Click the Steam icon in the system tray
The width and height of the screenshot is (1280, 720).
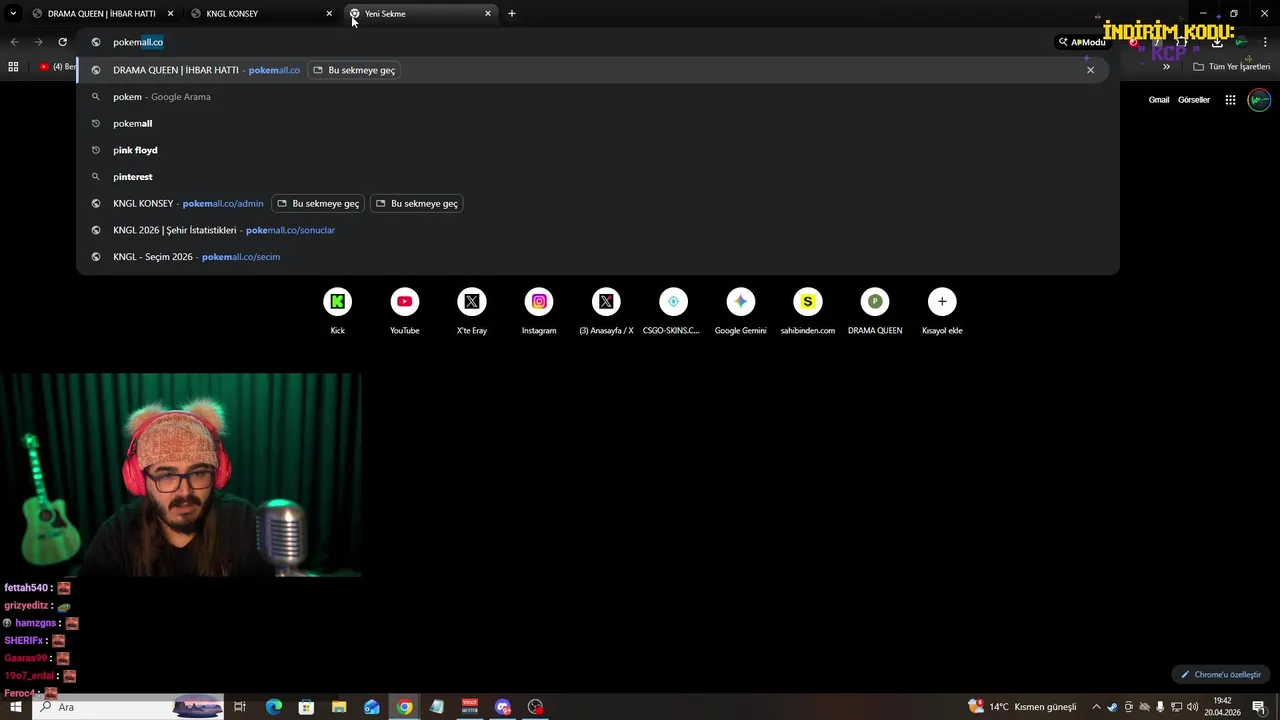pos(1112,707)
